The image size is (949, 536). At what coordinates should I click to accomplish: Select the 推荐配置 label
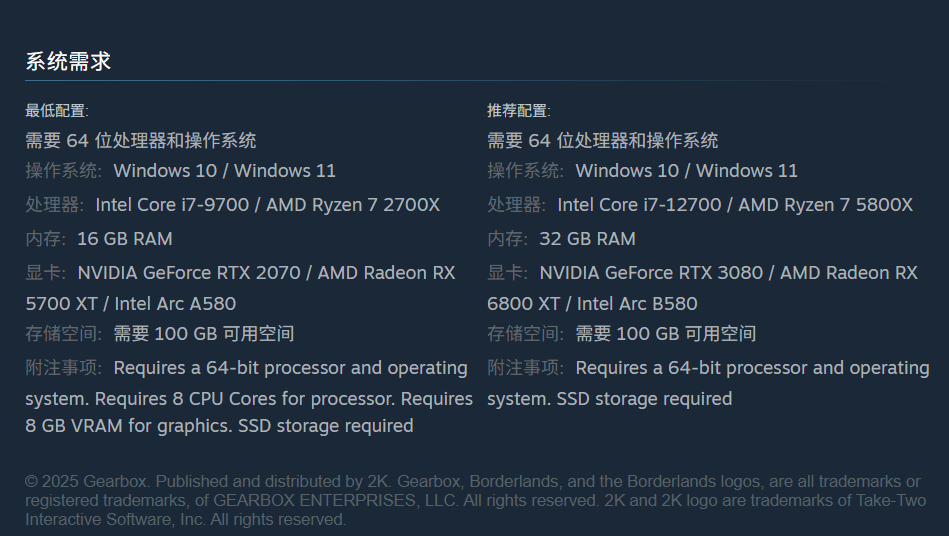(519, 111)
